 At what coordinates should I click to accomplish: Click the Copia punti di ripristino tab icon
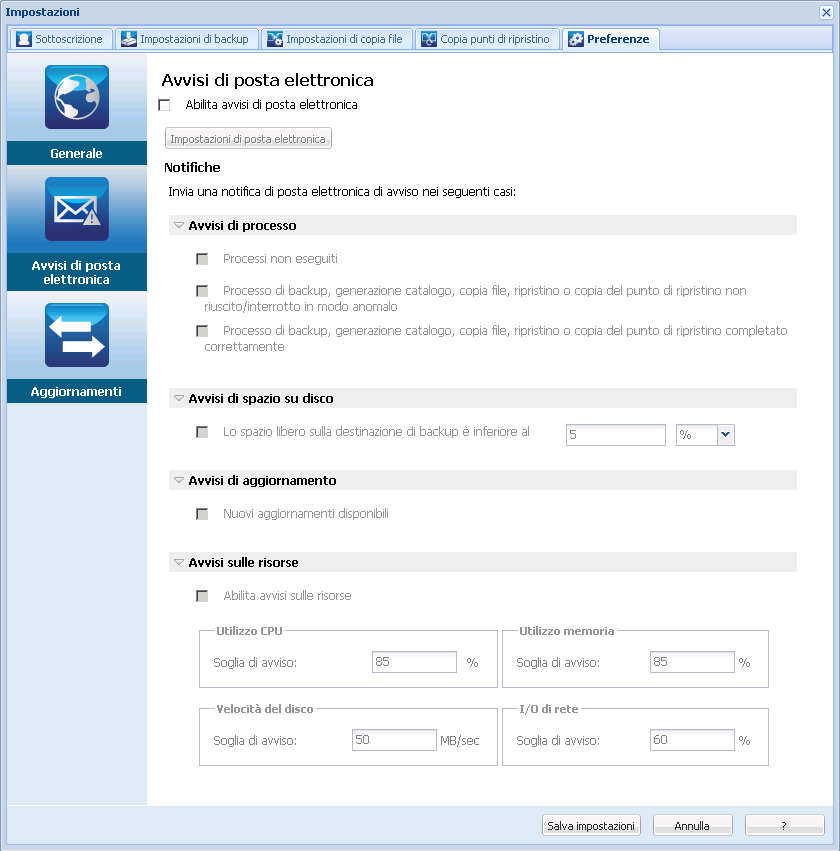pyautogui.click(x=429, y=39)
